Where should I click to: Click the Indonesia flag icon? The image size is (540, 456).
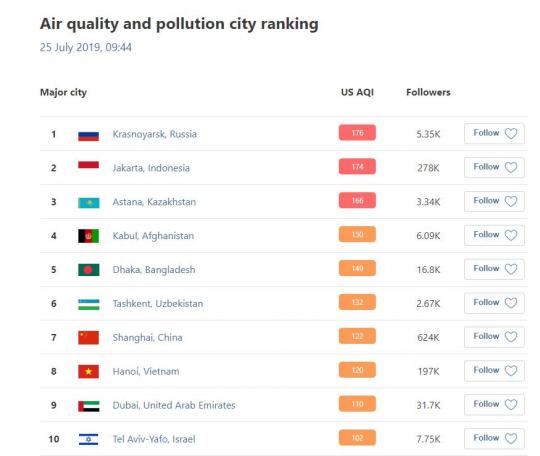pyautogui.click(x=89, y=166)
